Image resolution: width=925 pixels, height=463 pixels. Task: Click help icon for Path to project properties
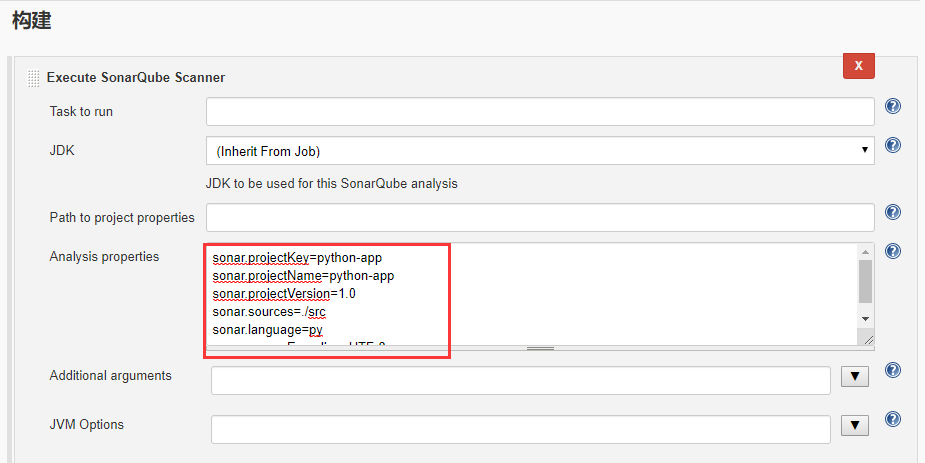pyautogui.click(x=893, y=212)
